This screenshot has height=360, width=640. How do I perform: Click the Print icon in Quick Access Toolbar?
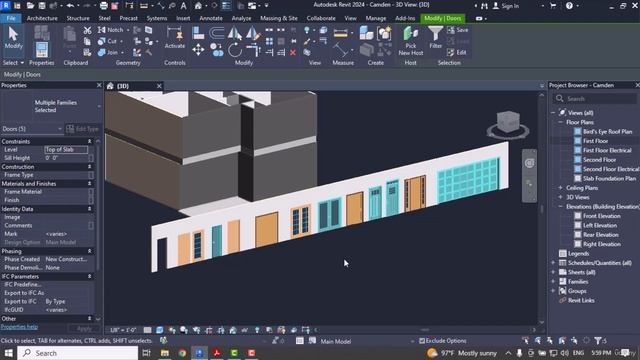pyautogui.click(x=104, y=6)
